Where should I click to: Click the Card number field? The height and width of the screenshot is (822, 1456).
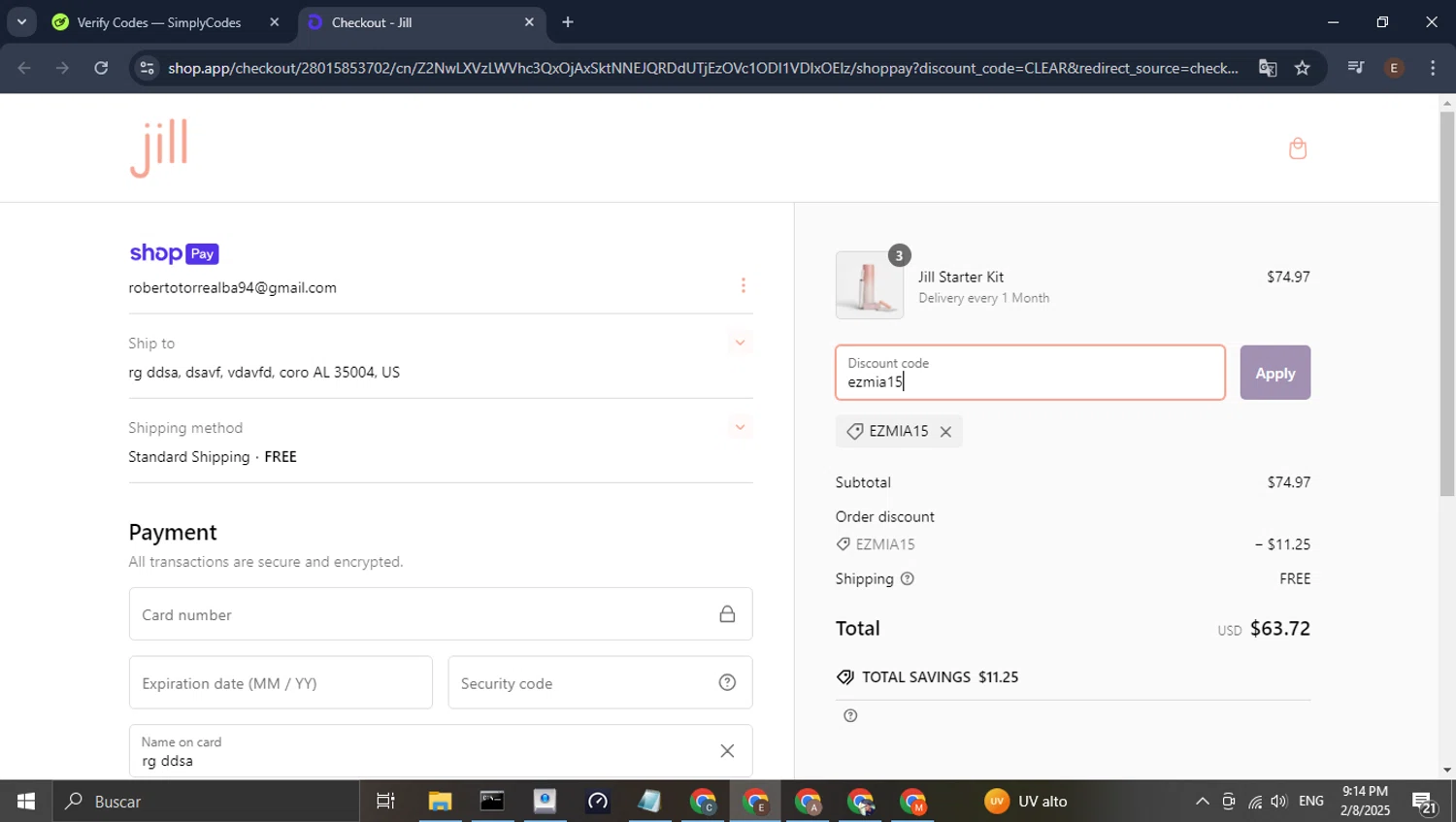tap(440, 614)
